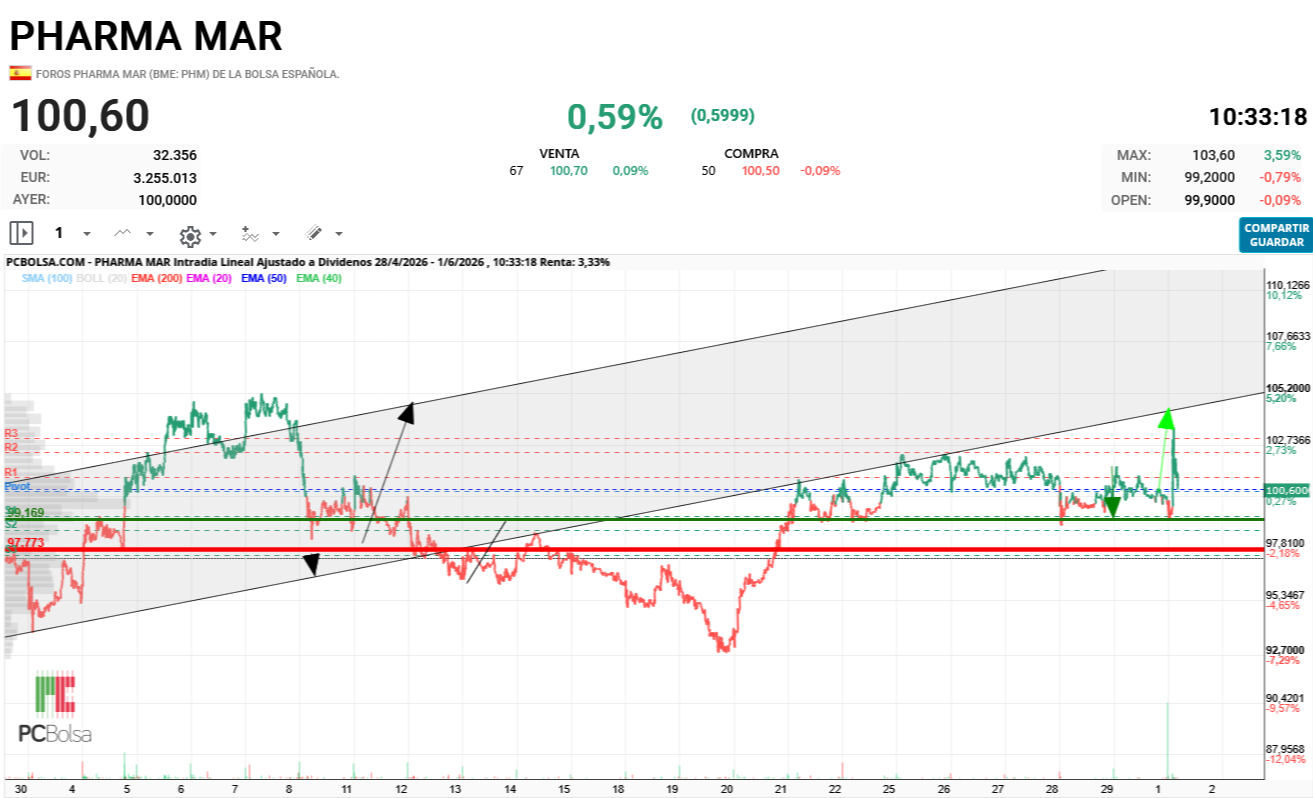Click the COMPRA price 100,50
Image resolution: width=1313 pixels, height=798 pixels.
tap(761, 171)
